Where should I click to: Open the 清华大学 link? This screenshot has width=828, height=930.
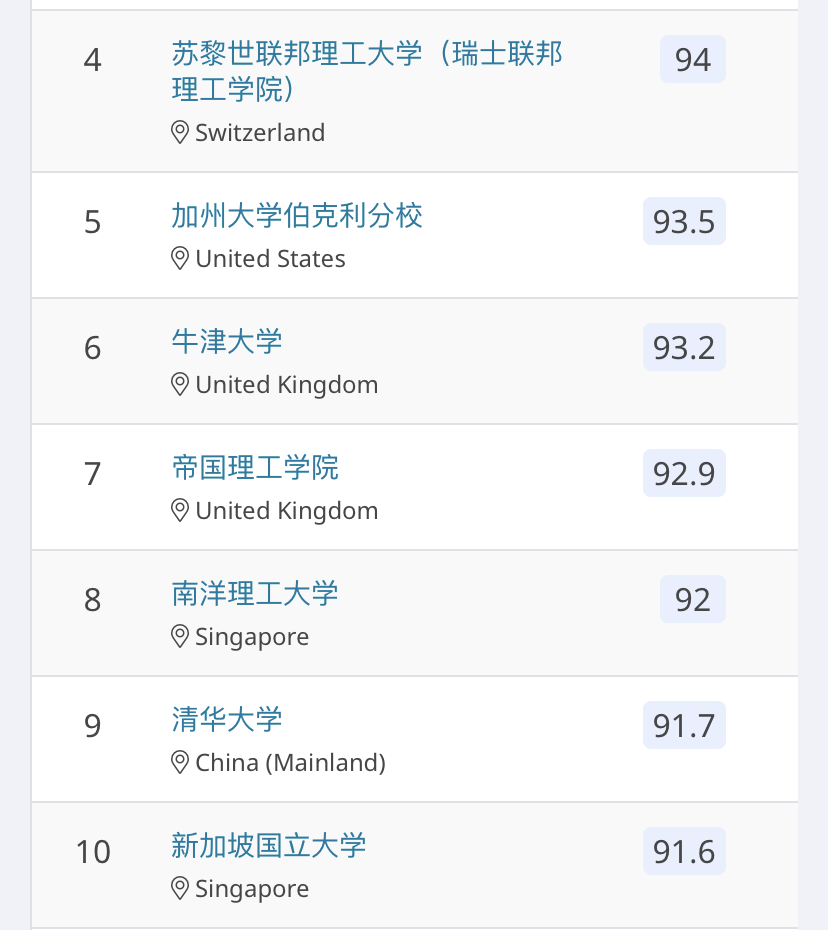[x=227, y=719]
